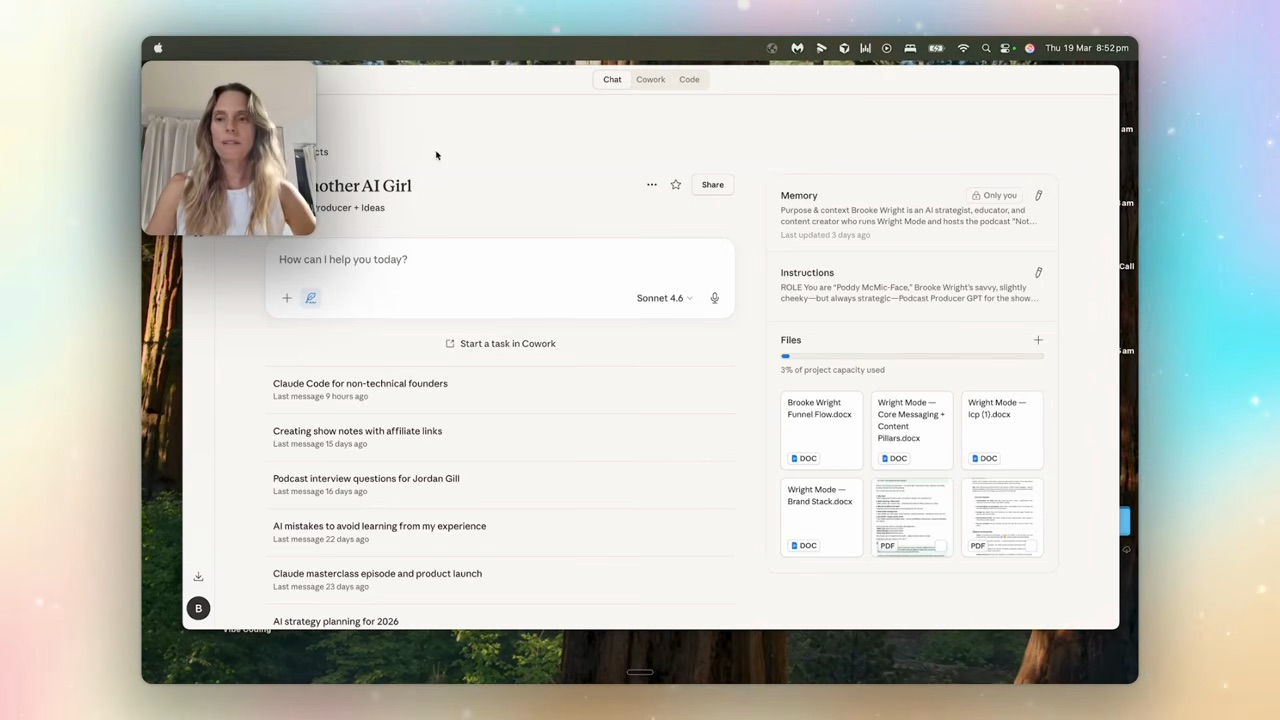Open 'AI mistakes to avoid learning from my experience'
Image resolution: width=1280 pixels, height=720 pixels.
tap(500, 532)
